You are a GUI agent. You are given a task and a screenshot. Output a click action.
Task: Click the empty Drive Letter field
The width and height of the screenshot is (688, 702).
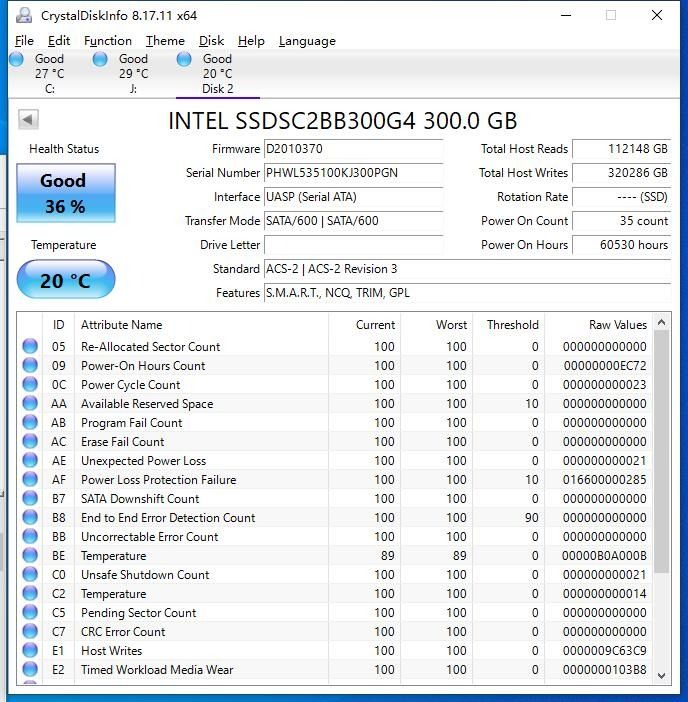coord(354,245)
